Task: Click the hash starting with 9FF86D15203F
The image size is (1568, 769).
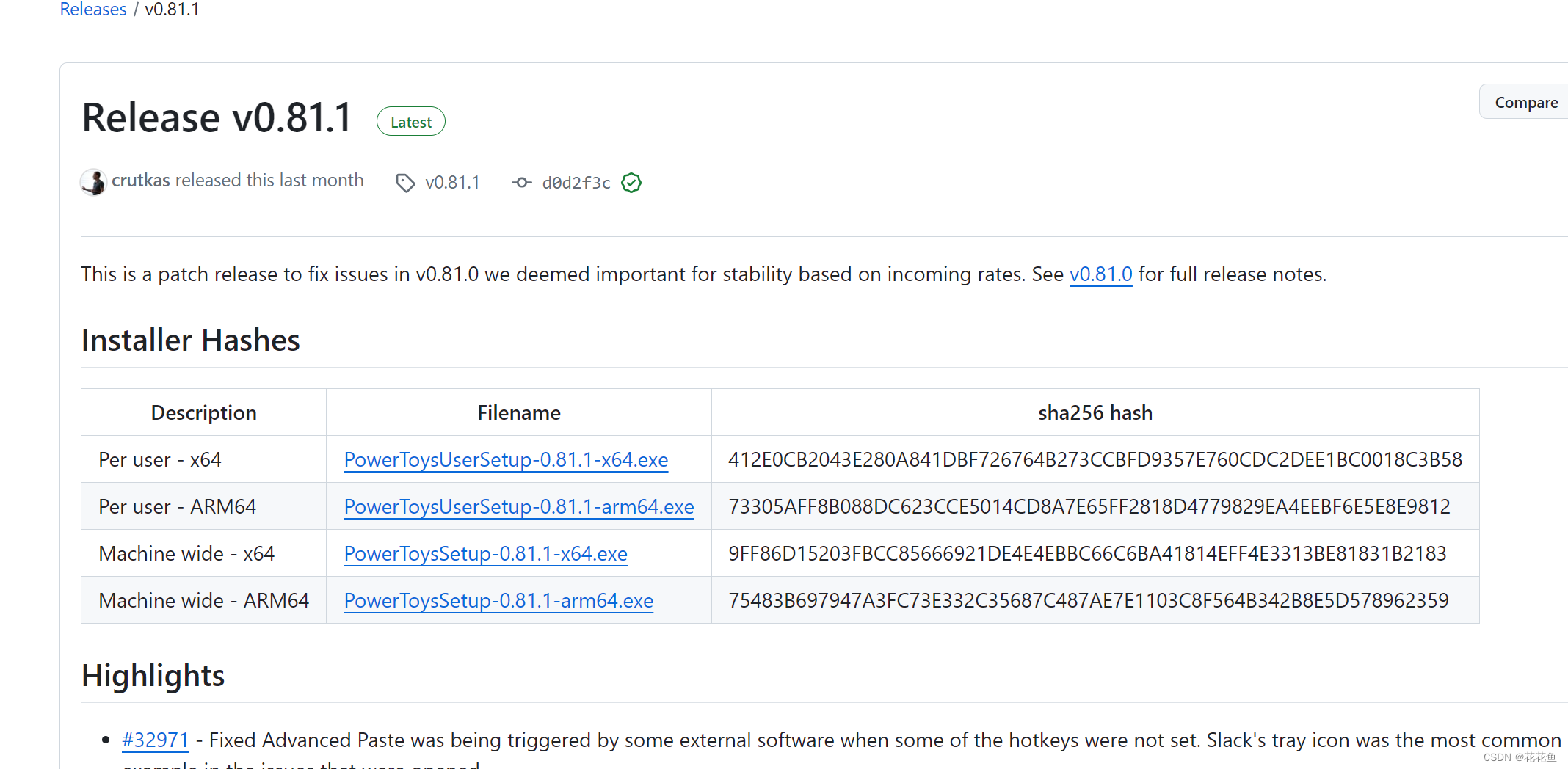Action: point(1087,554)
